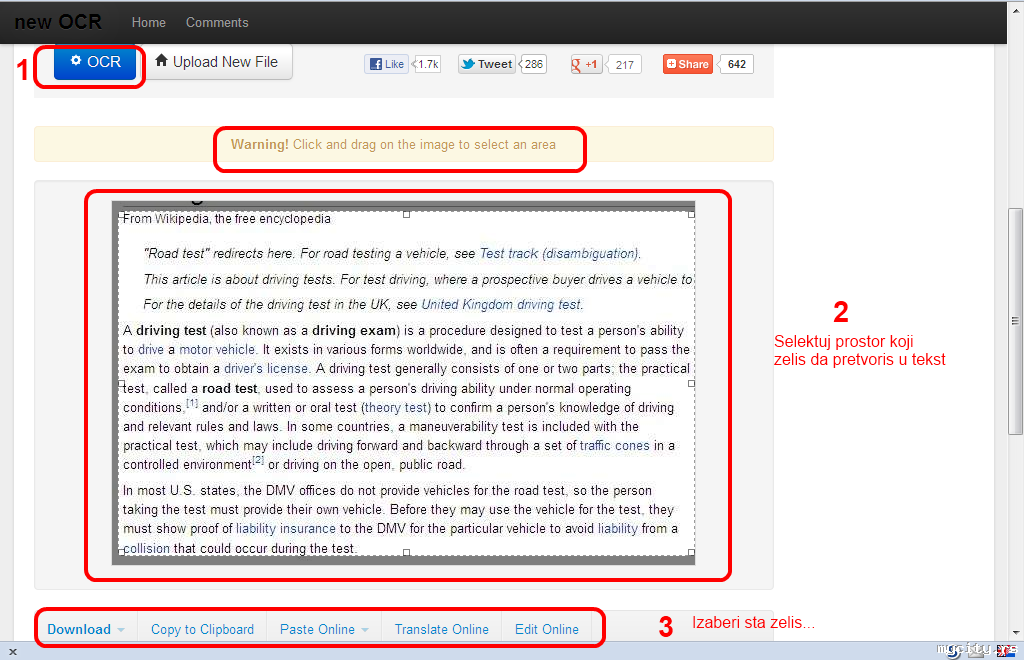Click the bottom-middle selection resize handle

pyautogui.click(x=406, y=552)
